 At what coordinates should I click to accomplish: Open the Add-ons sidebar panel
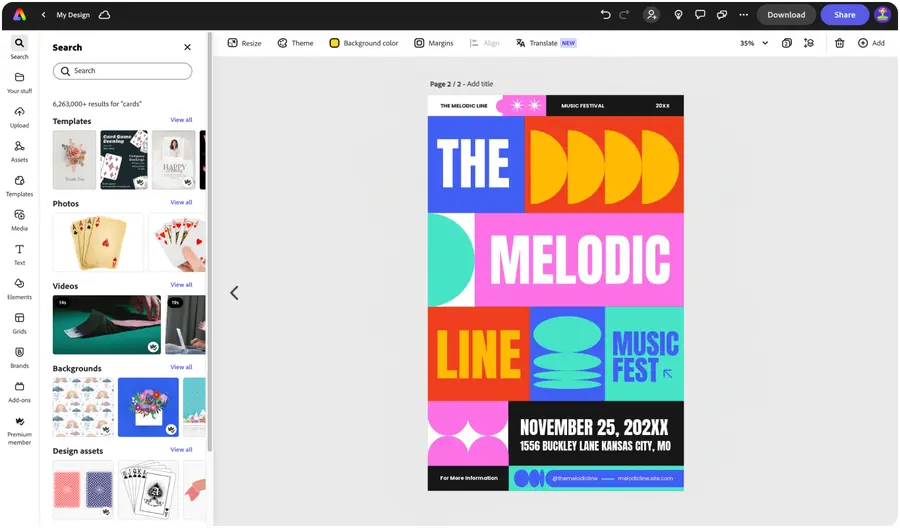click(x=19, y=392)
